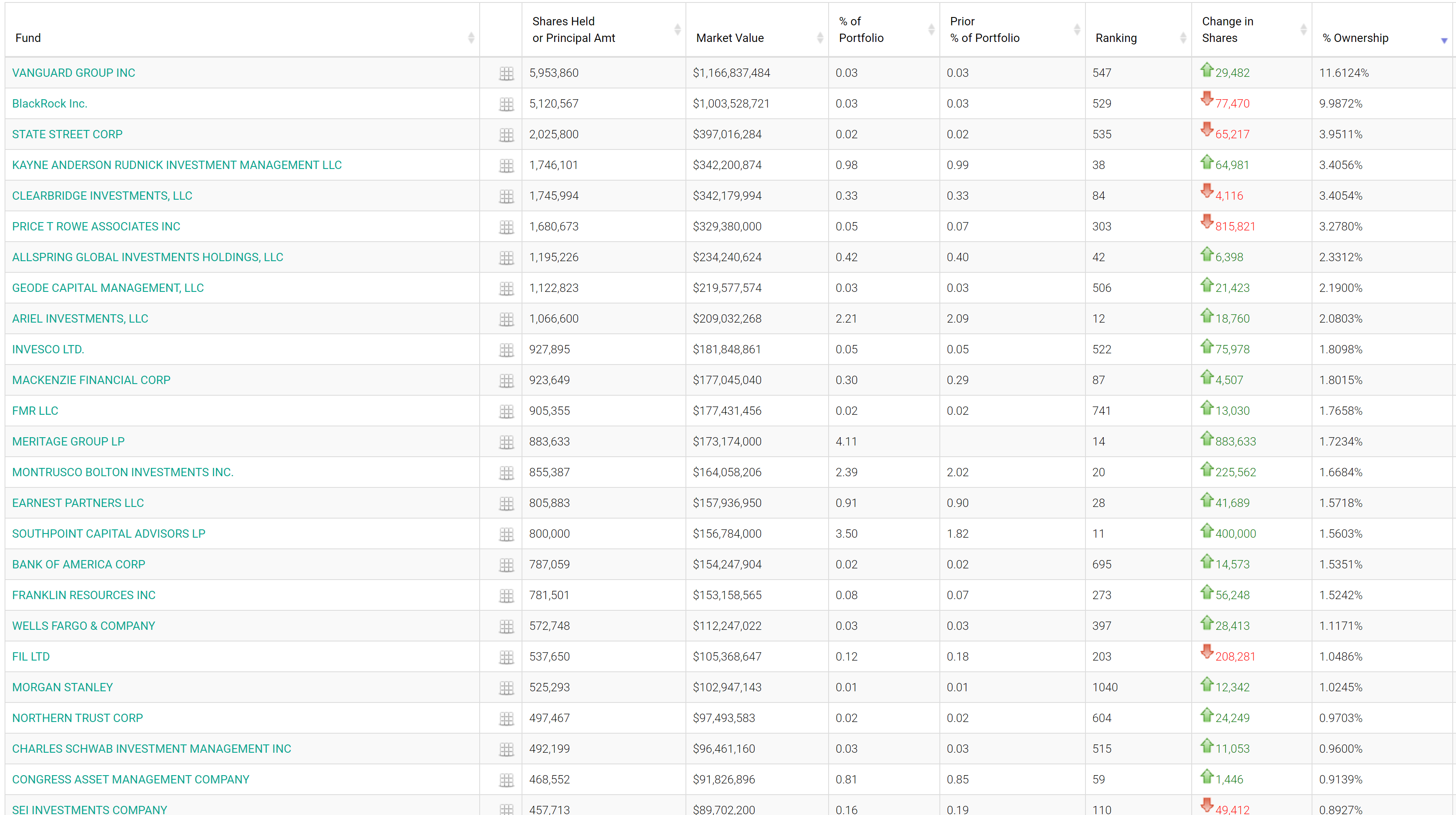The image size is (1456, 815).
Task: Open grid icon for FRANKLIN RESOURCES row
Action: (x=507, y=595)
